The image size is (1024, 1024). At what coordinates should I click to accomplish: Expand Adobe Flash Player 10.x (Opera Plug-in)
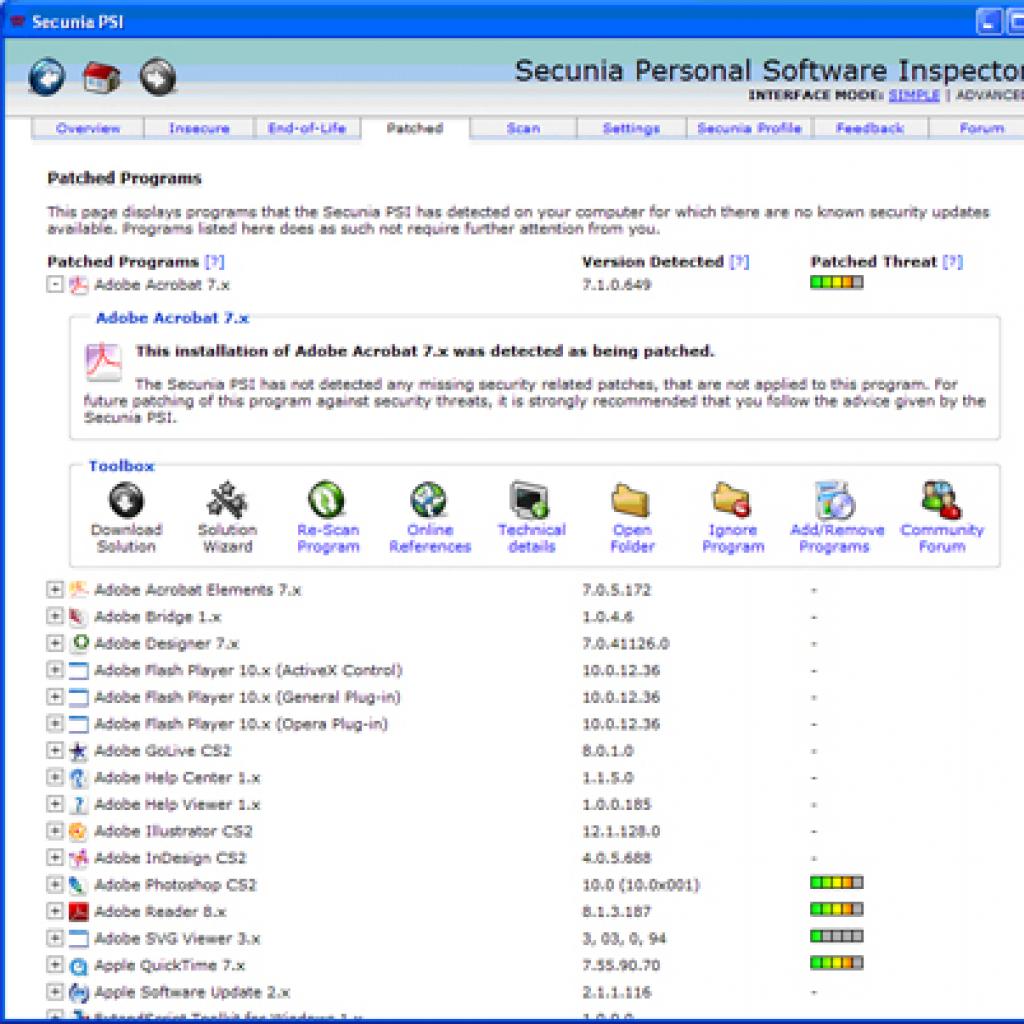[x=55, y=723]
